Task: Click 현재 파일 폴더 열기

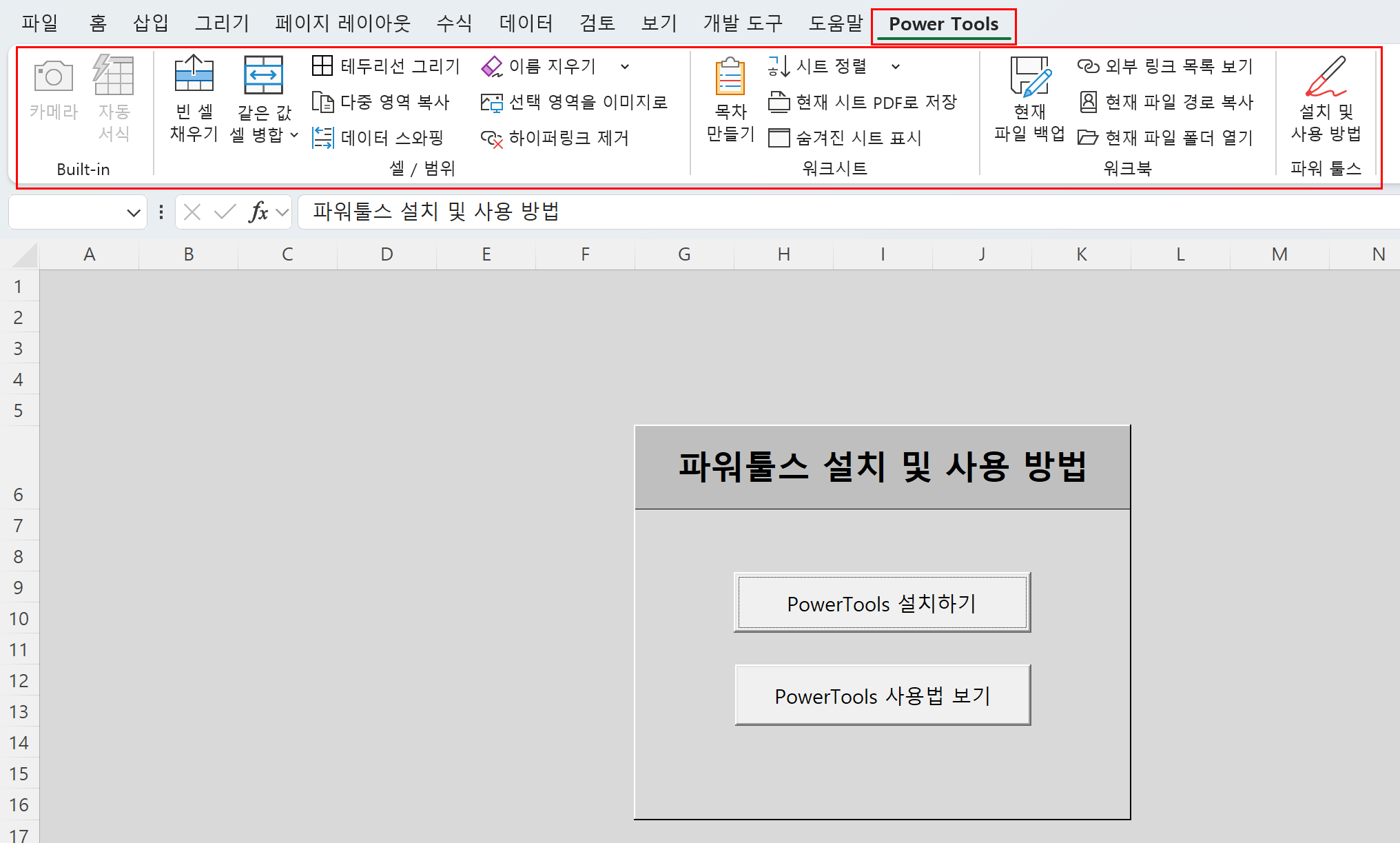Action: (x=1165, y=138)
